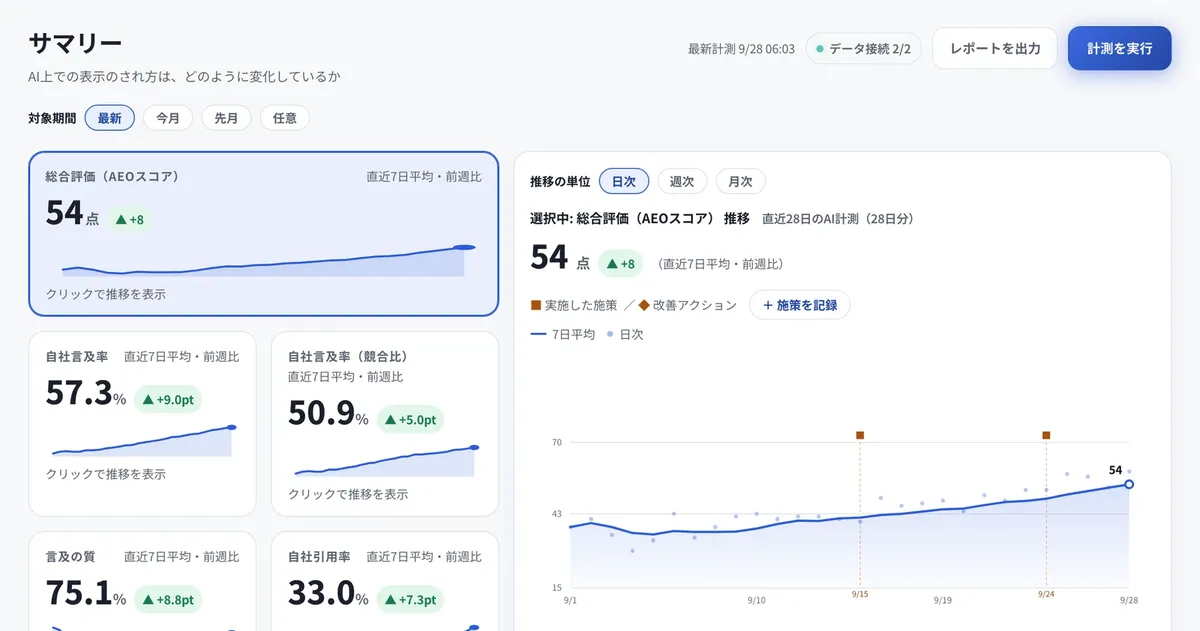This screenshot has width=1200, height=631.
Task: Select 先月 period filter
Action: click(226, 118)
